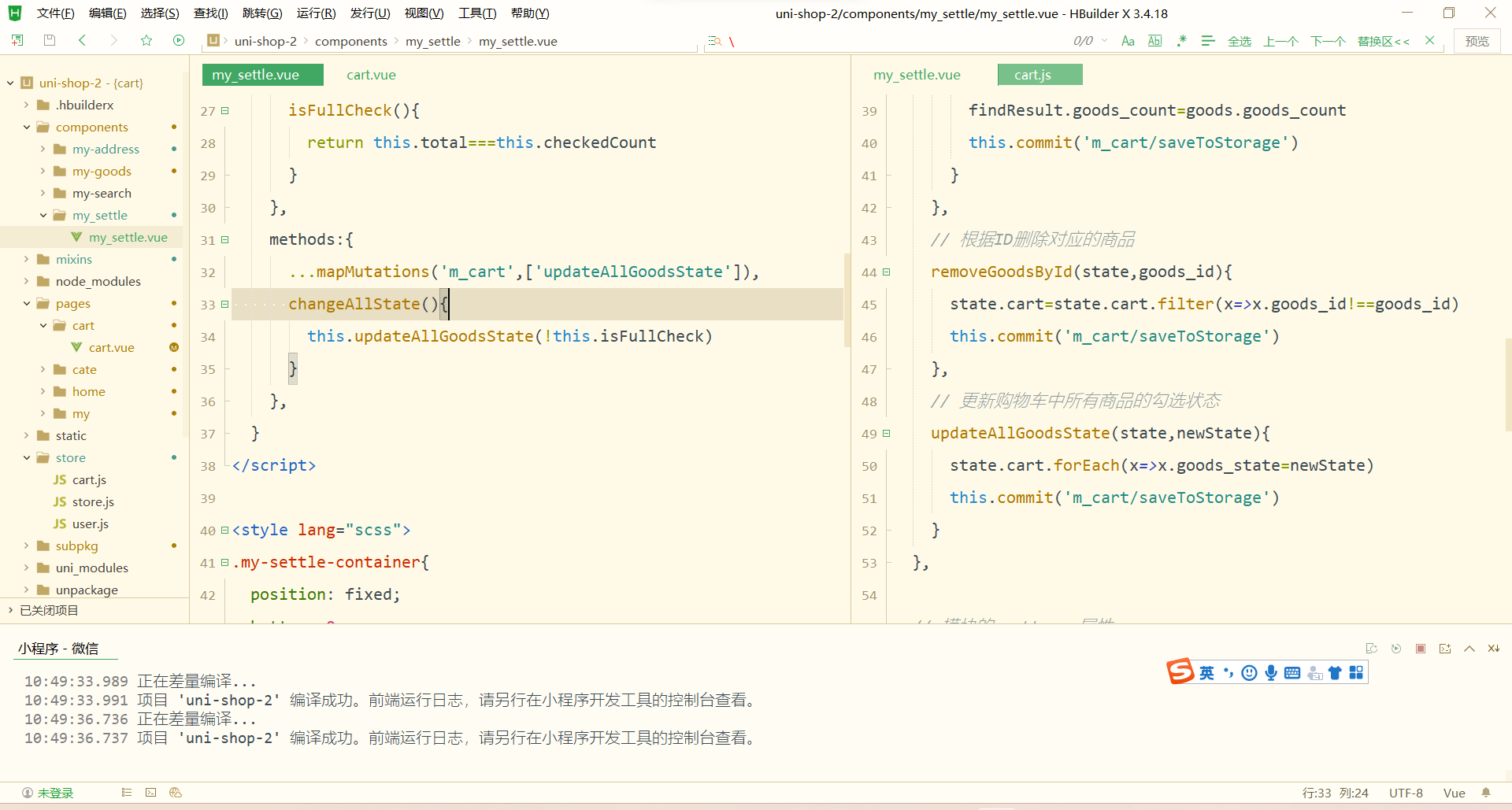Clear console output with X-arrow icon

[1494, 649]
